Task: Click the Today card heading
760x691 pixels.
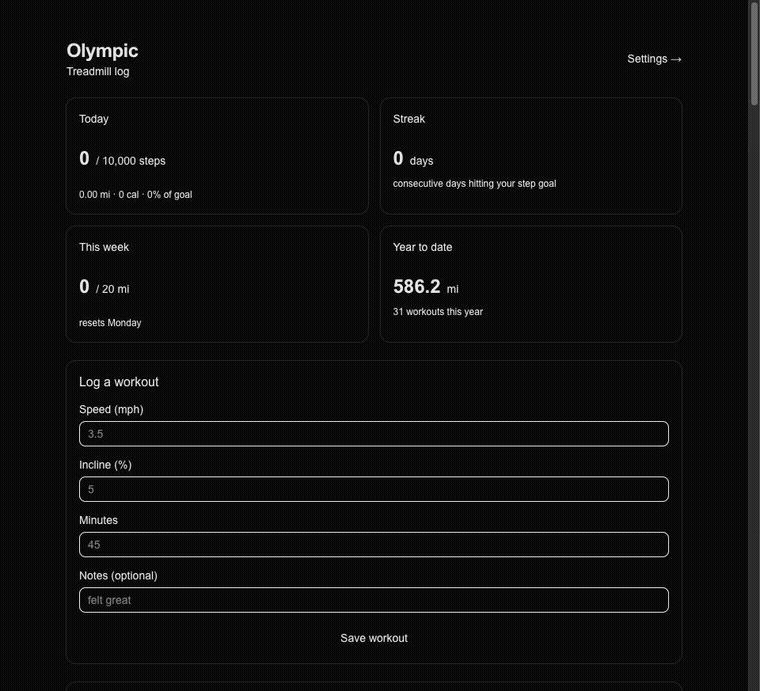Action: click(94, 119)
